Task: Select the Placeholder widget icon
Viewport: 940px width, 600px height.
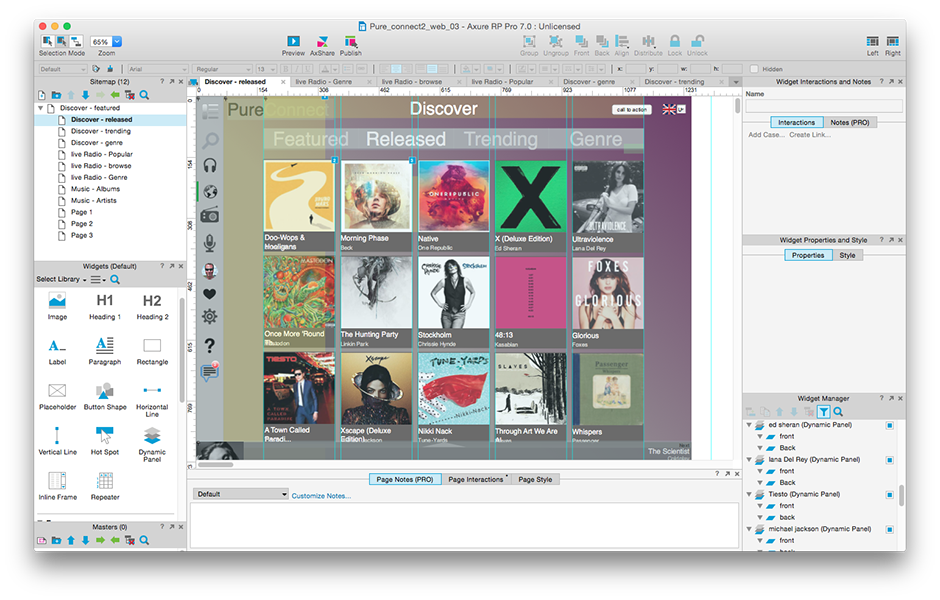Action: point(57,390)
